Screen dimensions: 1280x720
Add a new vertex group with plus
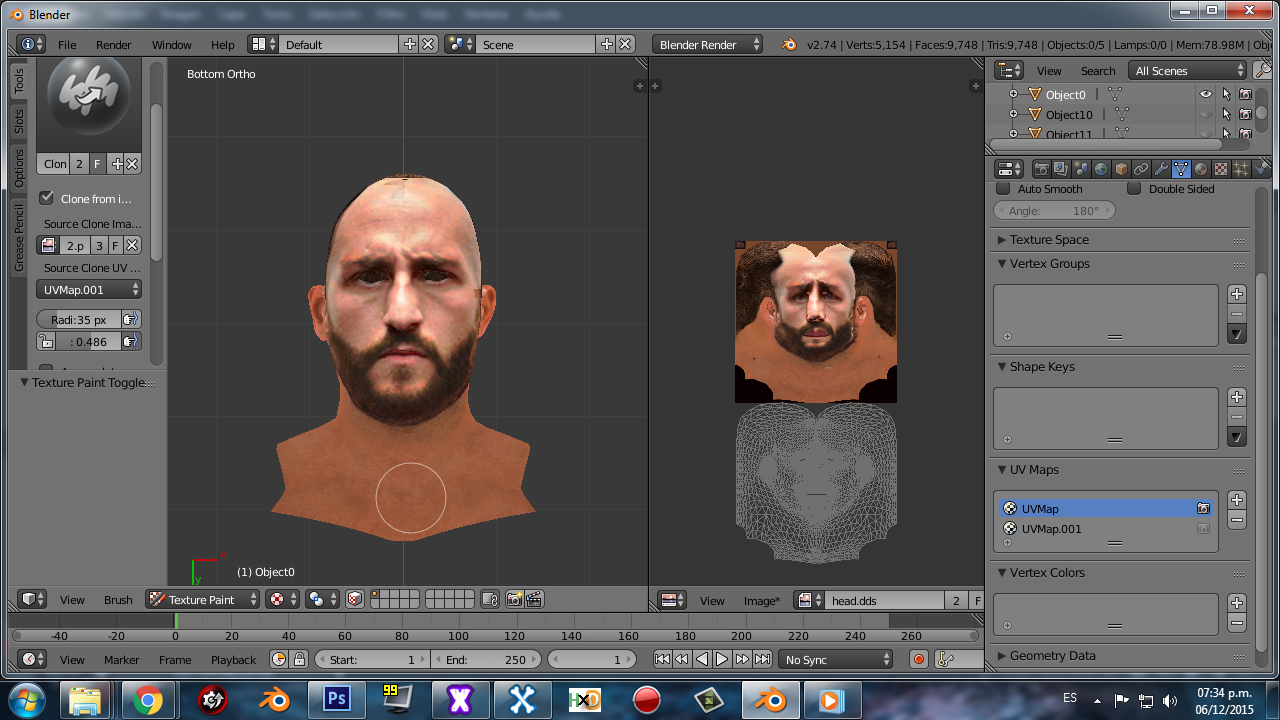[1237, 294]
